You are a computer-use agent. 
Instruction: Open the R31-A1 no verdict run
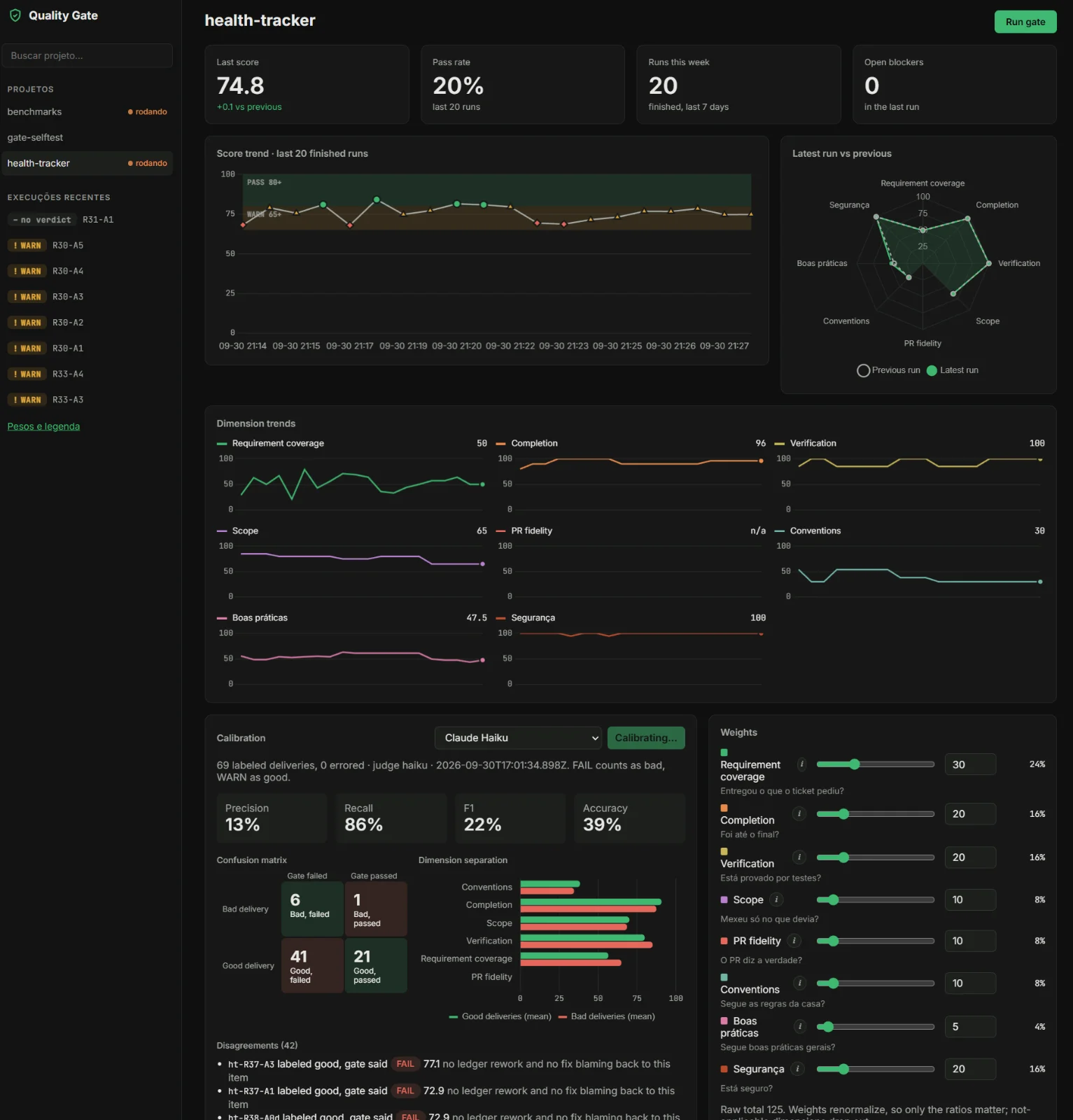click(x=87, y=220)
